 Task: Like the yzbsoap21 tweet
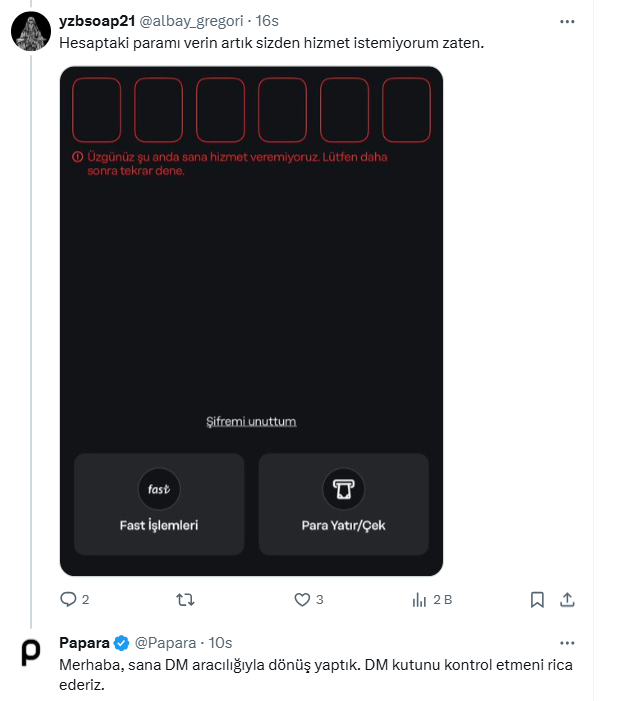click(x=308, y=599)
